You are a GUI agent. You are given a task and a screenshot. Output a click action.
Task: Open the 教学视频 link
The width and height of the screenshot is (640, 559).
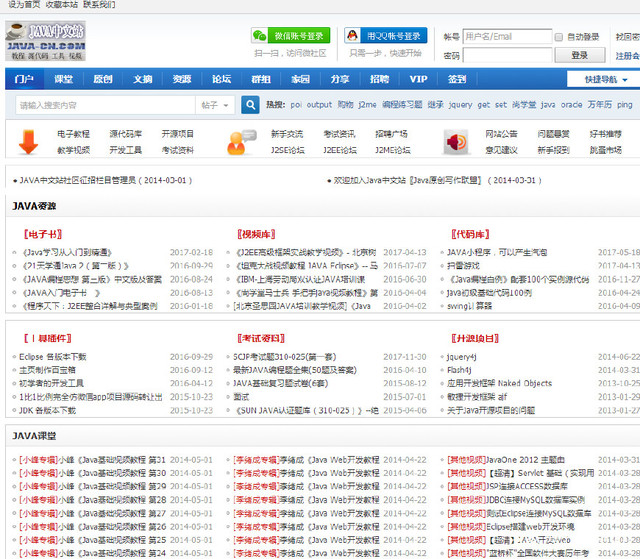click(x=73, y=150)
